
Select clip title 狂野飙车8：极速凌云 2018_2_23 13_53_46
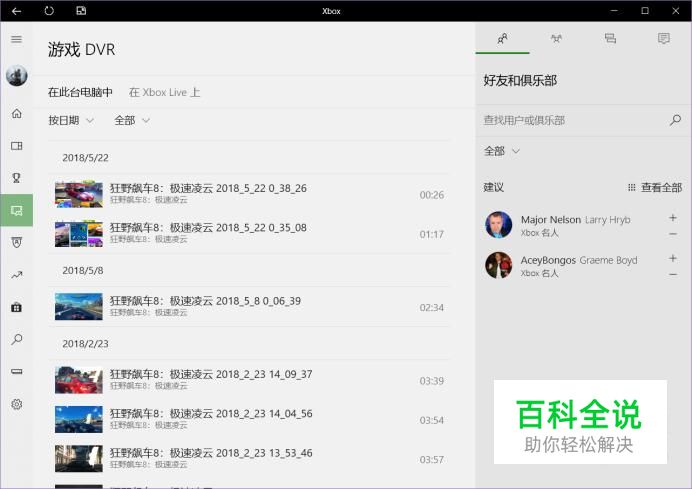coord(211,453)
